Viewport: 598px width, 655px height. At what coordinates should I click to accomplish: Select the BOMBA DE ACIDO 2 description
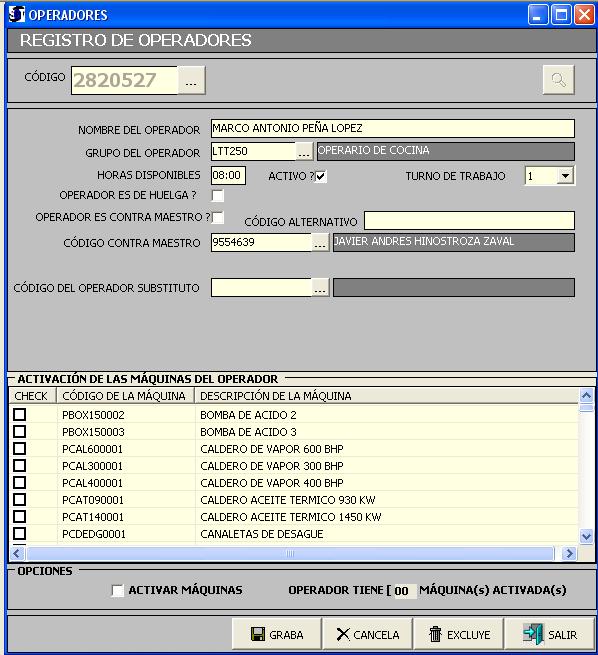point(248,415)
